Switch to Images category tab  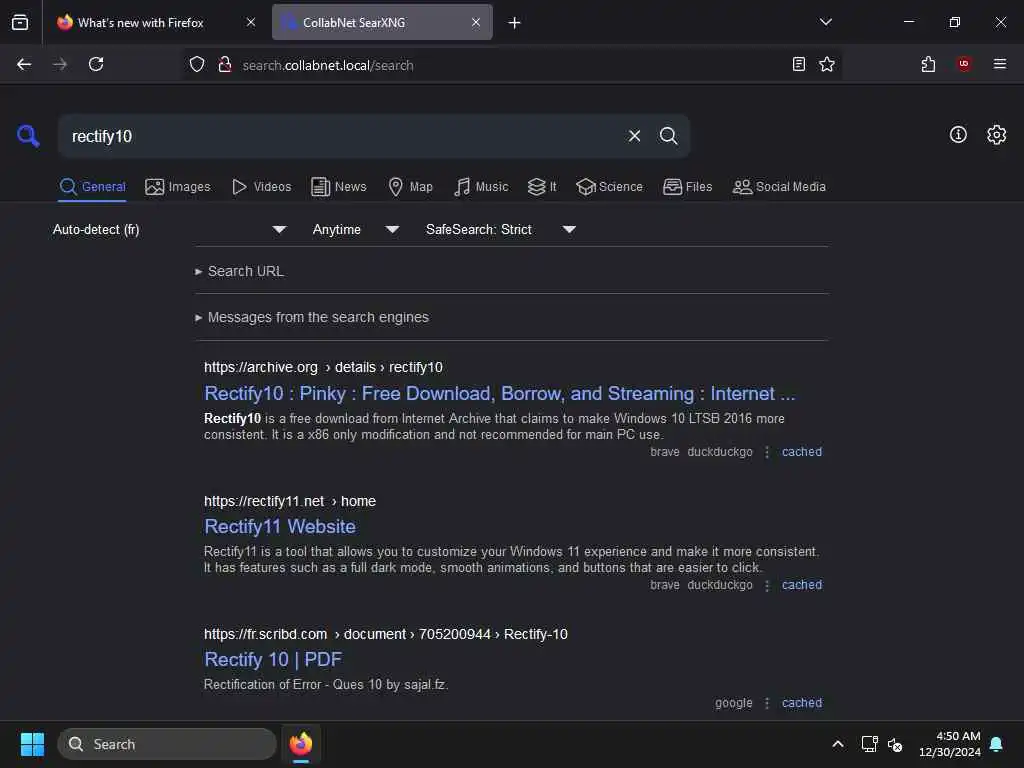point(178,187)
